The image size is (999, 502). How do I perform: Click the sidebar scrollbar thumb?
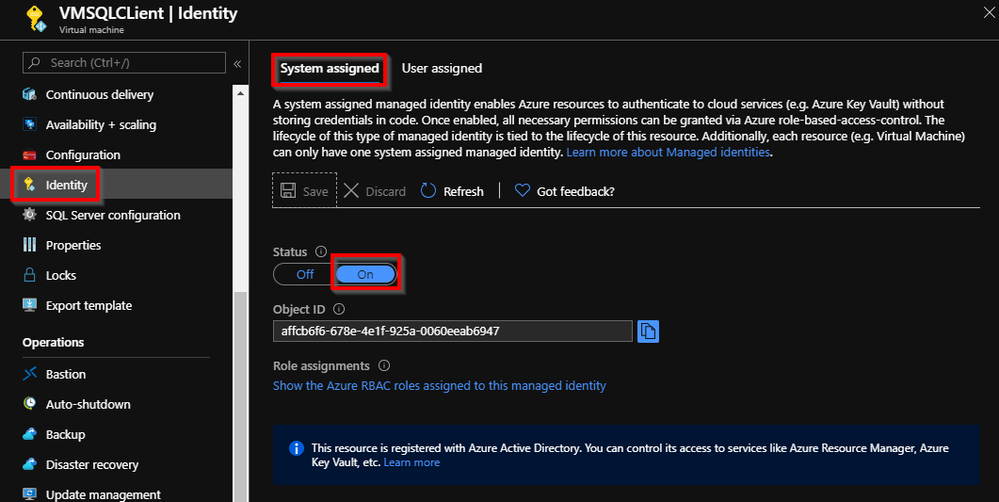(240, 396)
